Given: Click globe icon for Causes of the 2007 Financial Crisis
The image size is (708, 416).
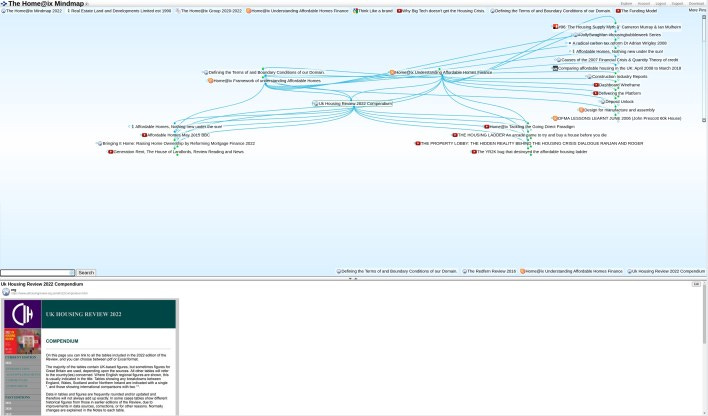Looking at the screenshot, I should click(x=559, y=60).
